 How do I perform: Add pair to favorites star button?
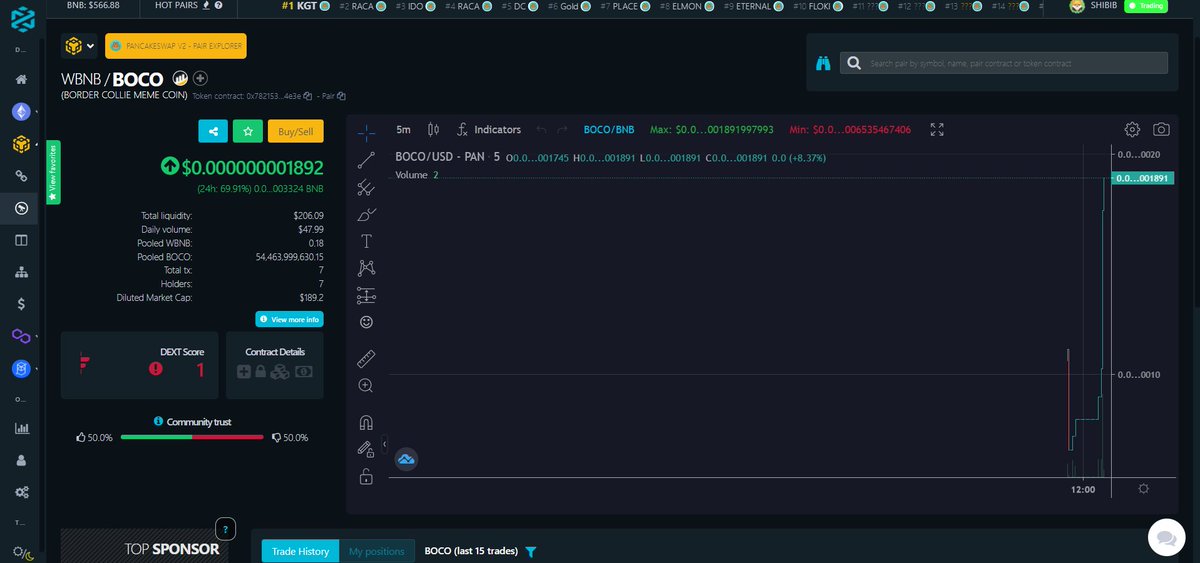point(247,131)
